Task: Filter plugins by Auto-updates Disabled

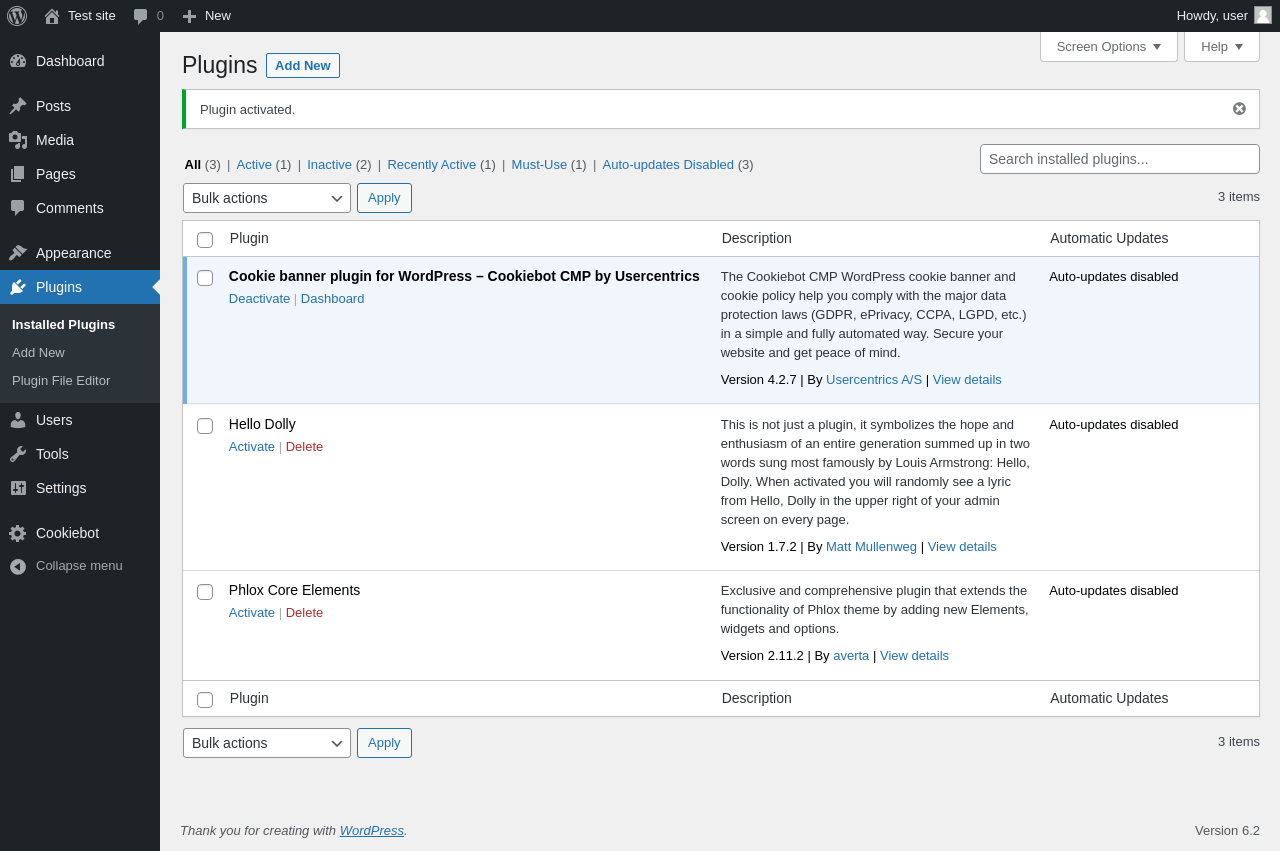Action: pos(668,164)
